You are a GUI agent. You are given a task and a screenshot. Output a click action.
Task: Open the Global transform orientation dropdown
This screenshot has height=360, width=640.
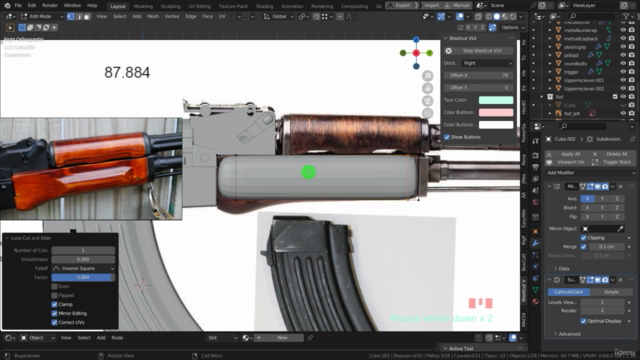tap(279, 17)
